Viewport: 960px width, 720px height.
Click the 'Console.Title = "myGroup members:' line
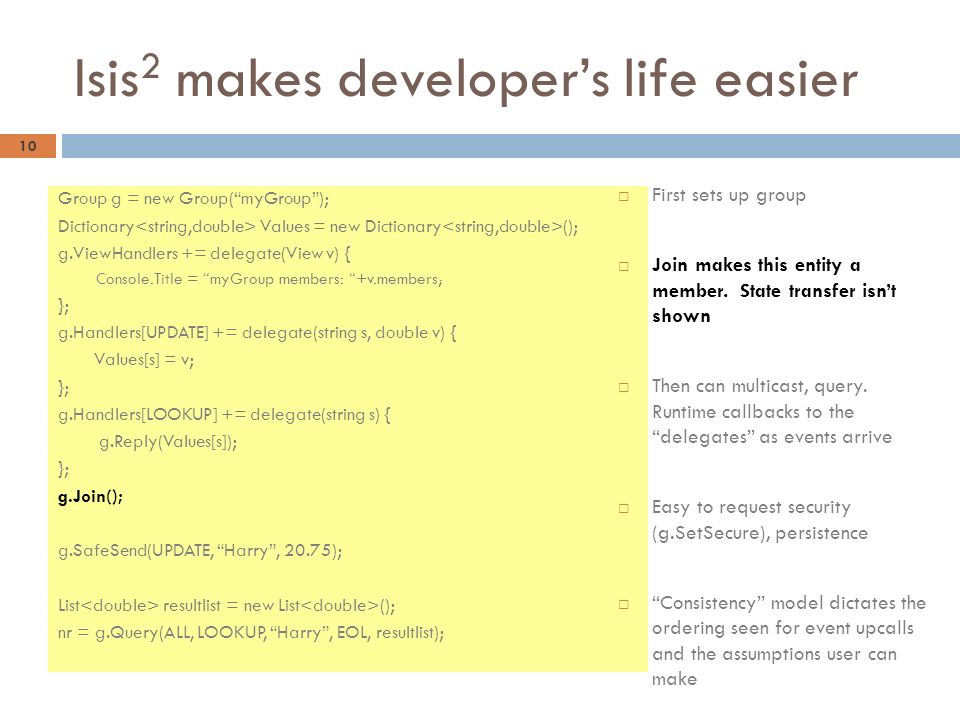click(x=269, y=279)
